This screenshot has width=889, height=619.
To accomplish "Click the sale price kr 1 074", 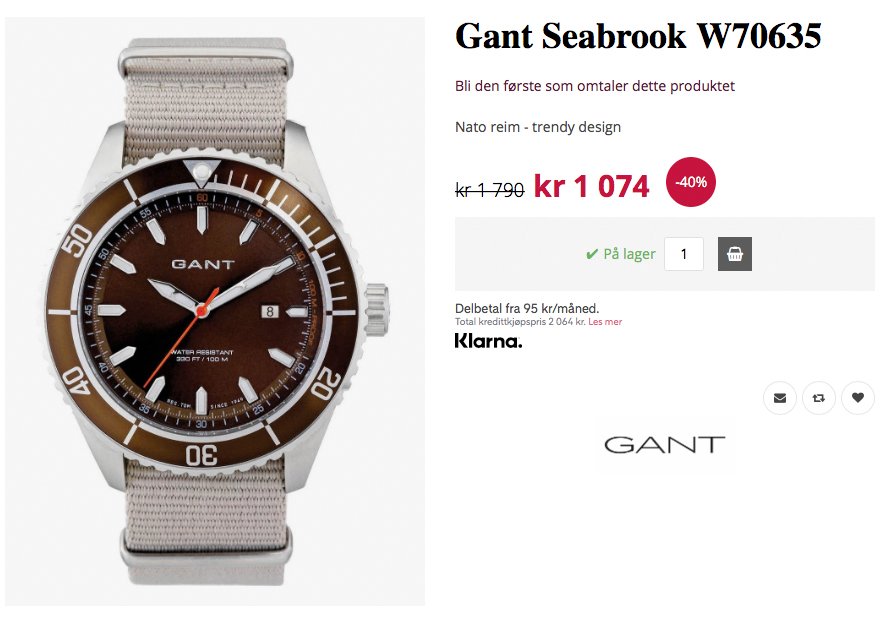I will pos(591,186).
